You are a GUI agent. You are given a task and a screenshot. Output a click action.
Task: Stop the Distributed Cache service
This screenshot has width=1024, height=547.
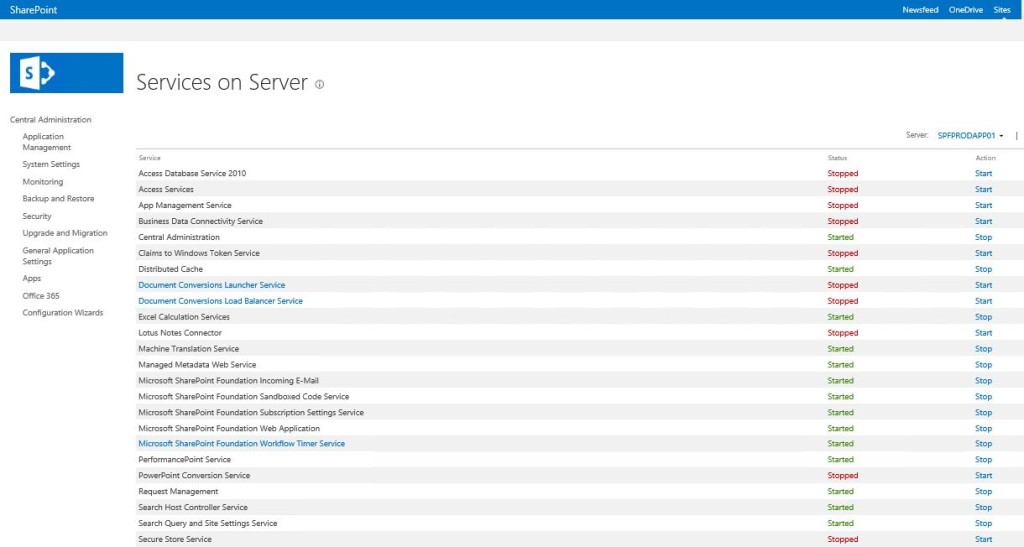(x=984, y=269)
